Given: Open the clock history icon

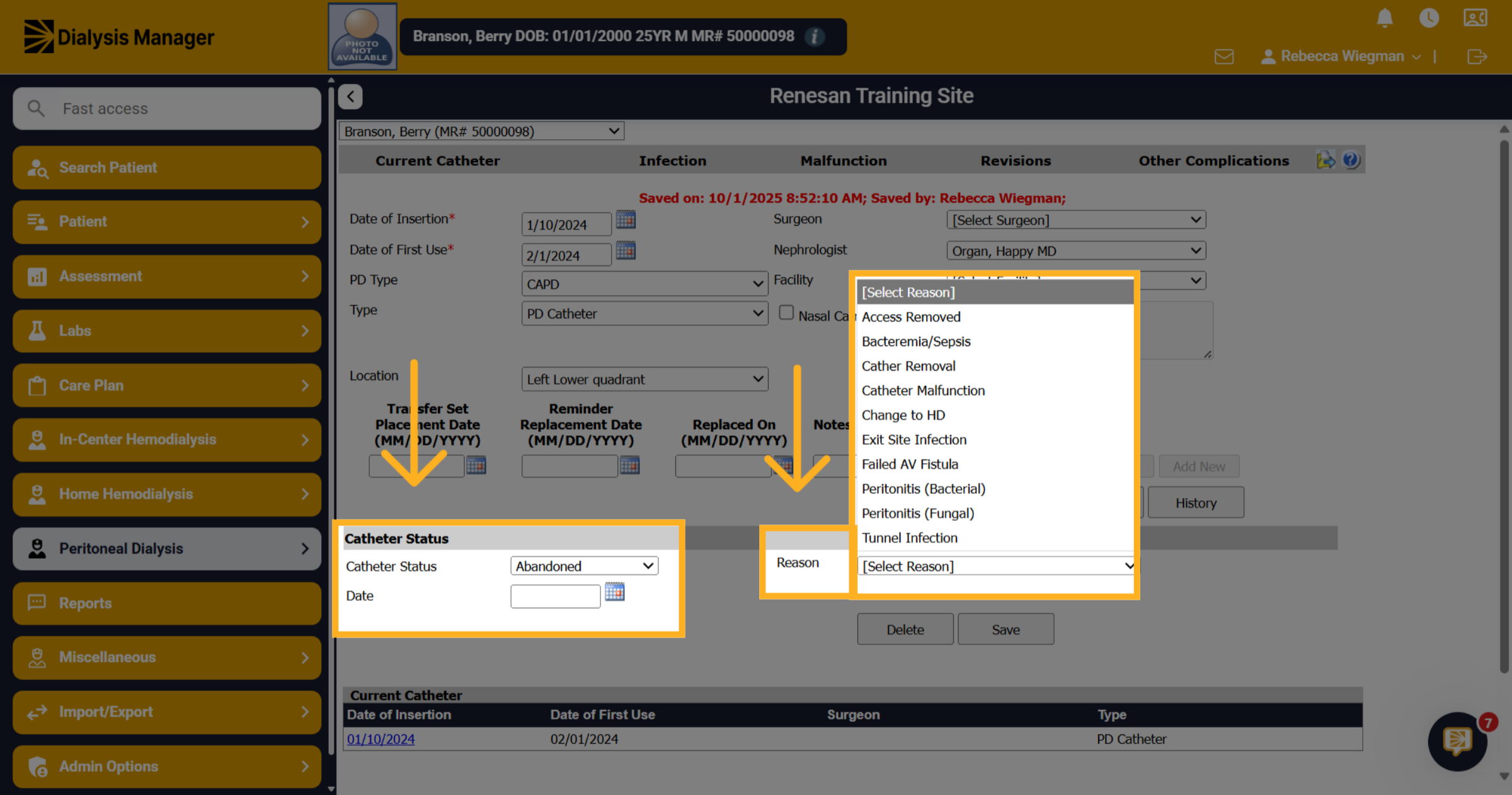Looking at the screenshot, I should (x=1429, y=18).
